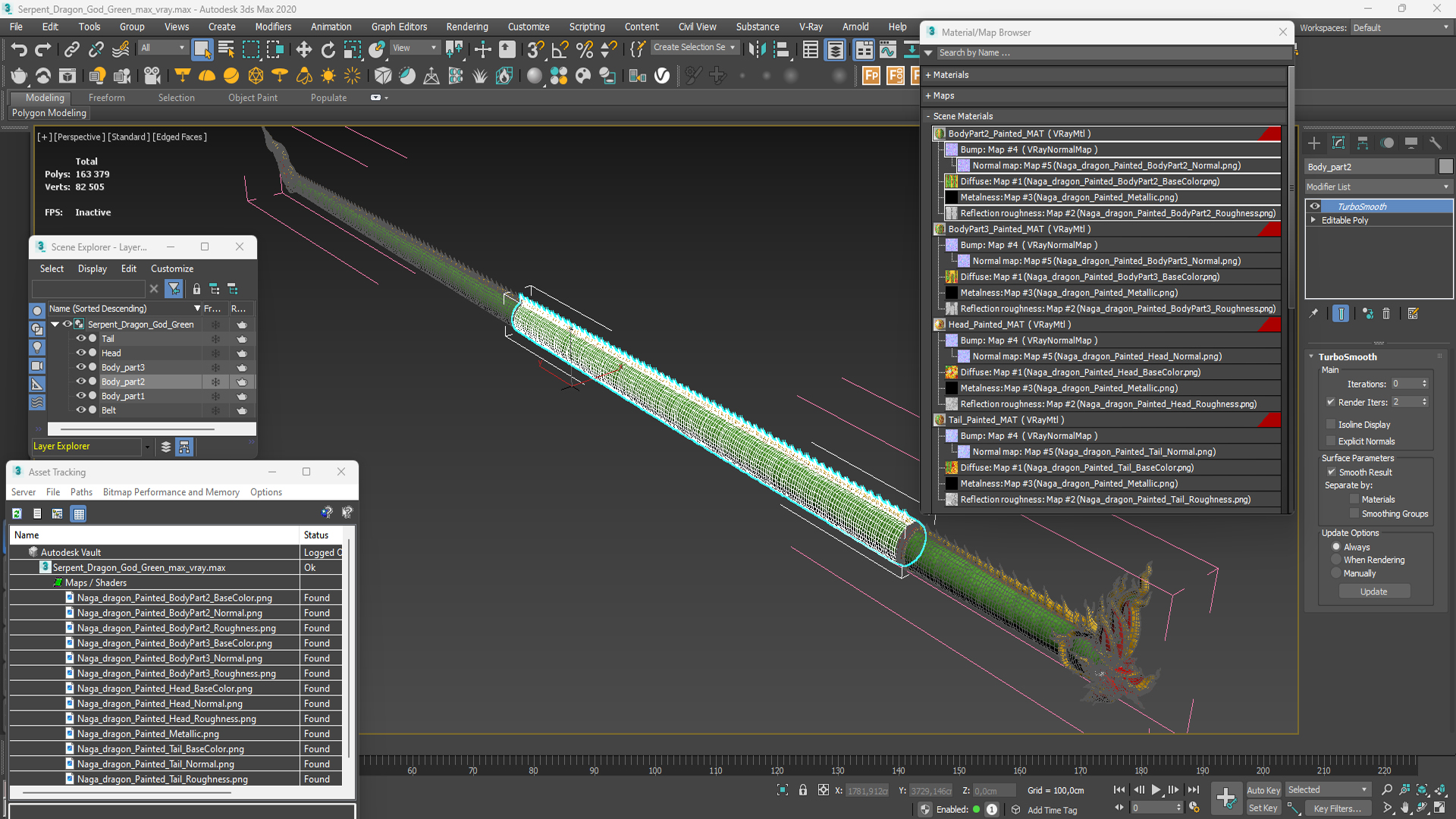The height and width of the screenshot is (819, 1456).
Task: Open the V-Ray menu
Action: pyautogui.click(x=811, y=27)
